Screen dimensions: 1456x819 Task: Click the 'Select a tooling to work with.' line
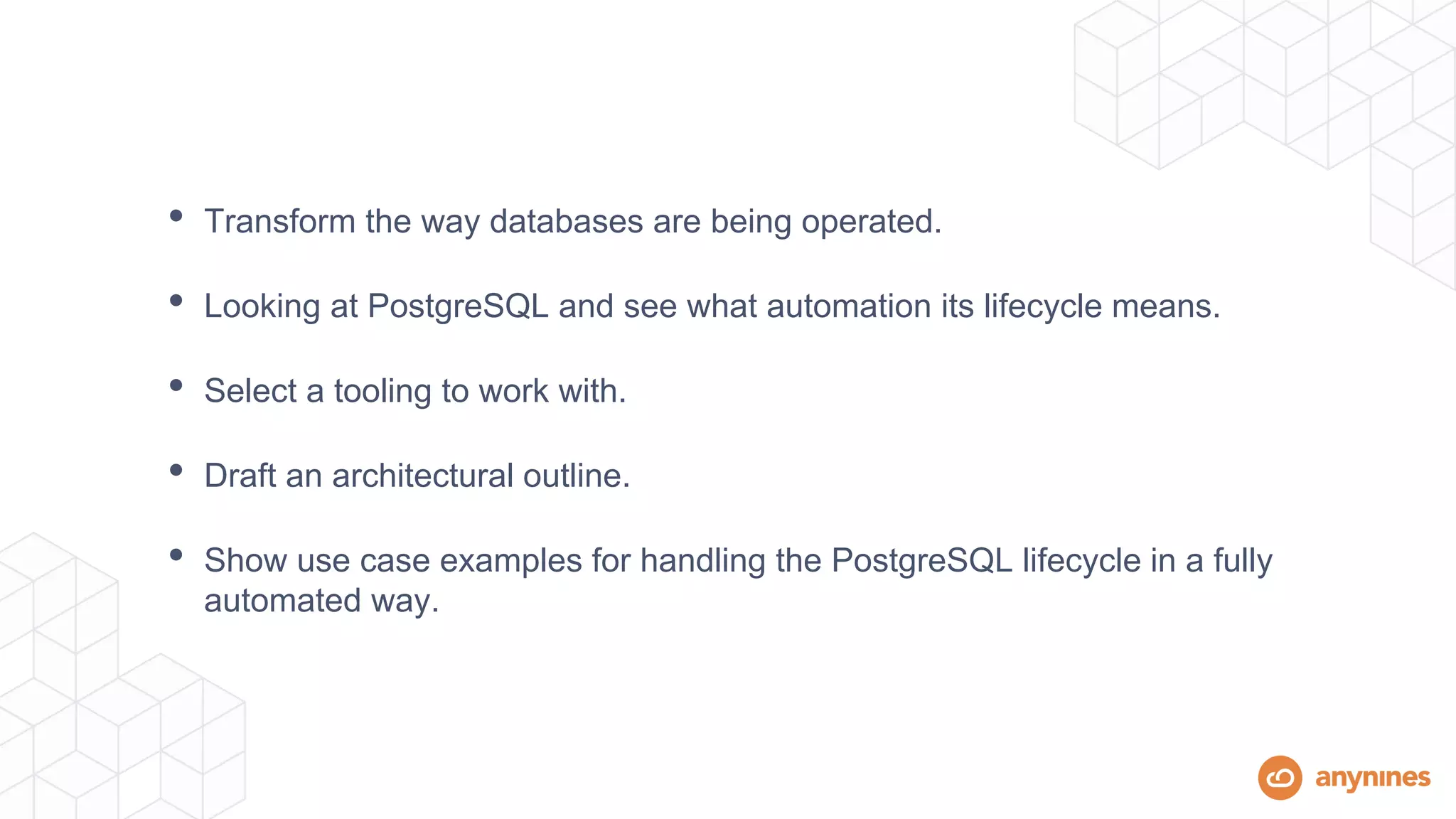point(415,391)
